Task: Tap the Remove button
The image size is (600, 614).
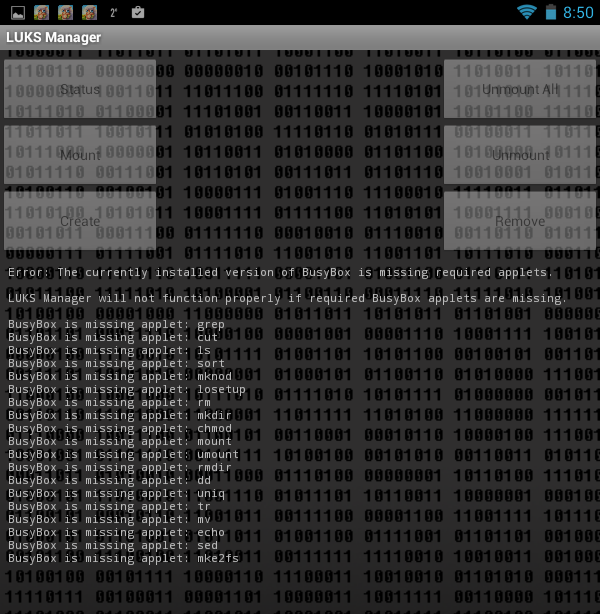Action: point(520,221)
